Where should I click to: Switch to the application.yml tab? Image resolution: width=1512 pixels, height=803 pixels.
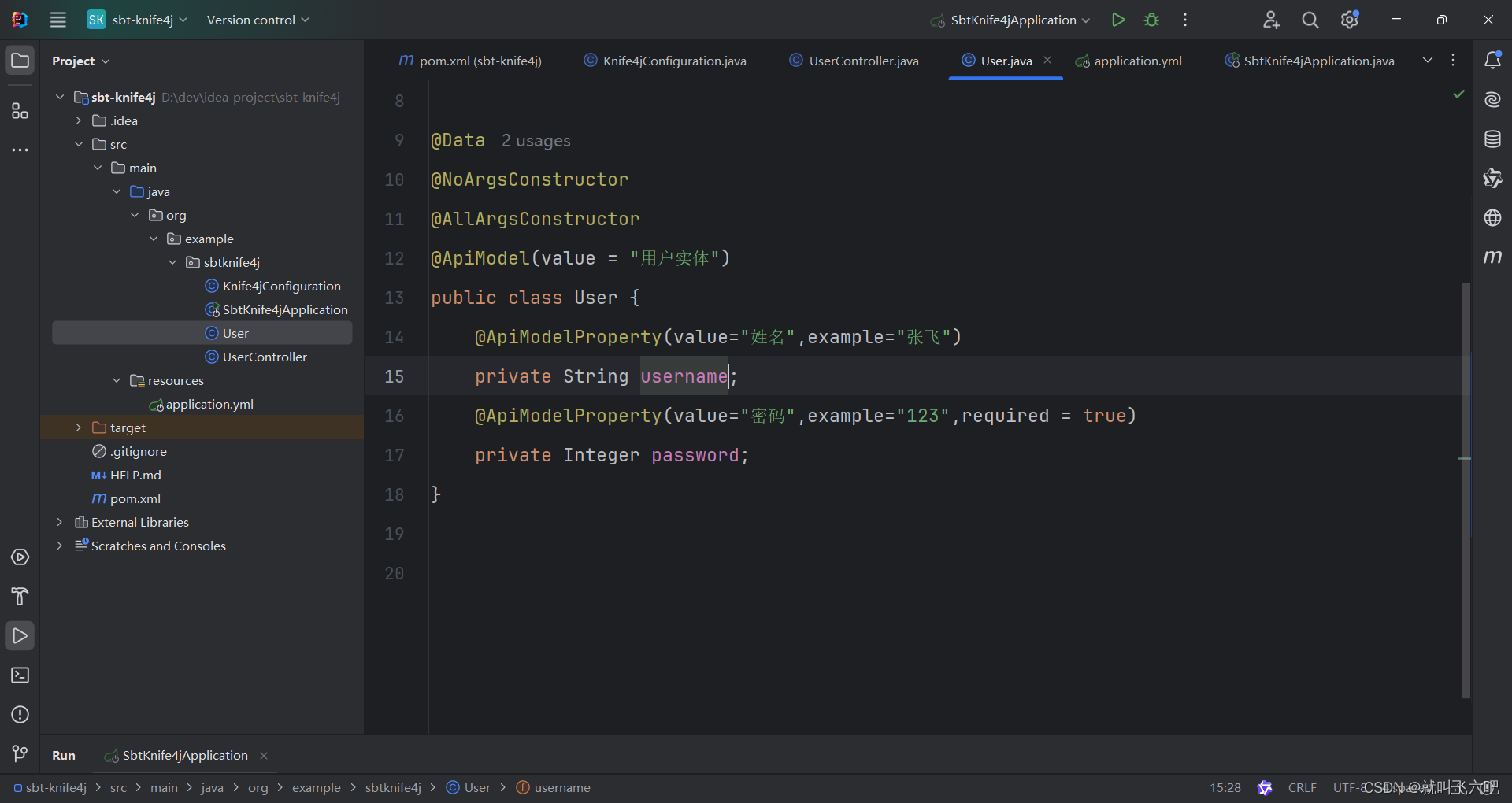[1137, 60]
